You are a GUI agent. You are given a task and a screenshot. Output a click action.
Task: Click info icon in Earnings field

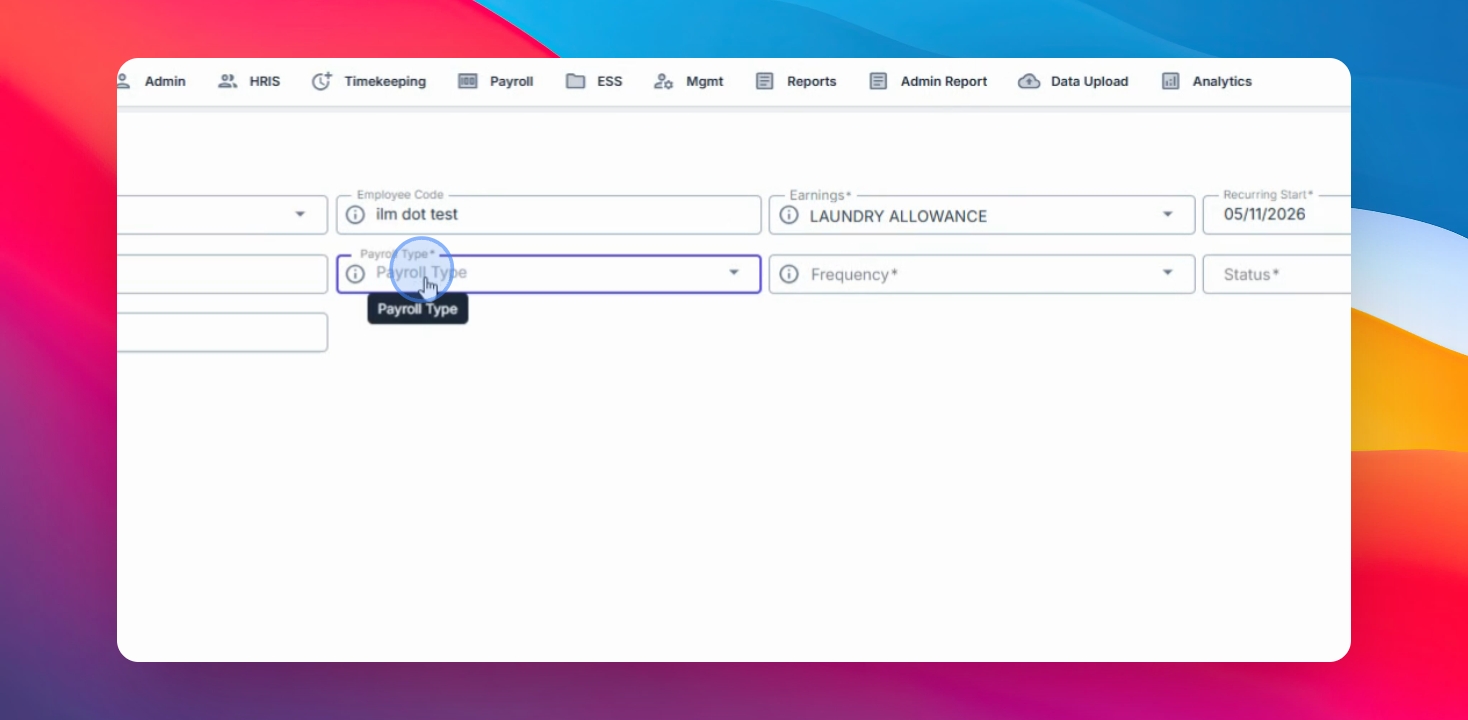tap(789, 215)
